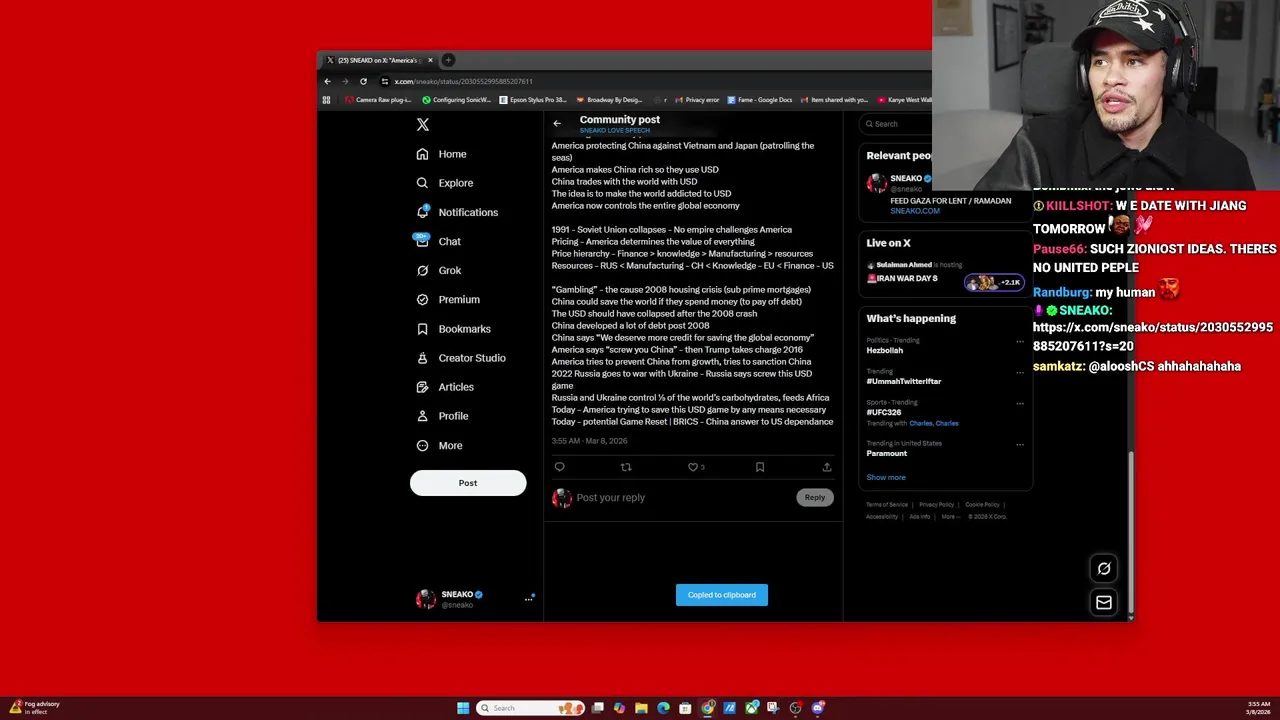Screen dimensions: 1280x720
Task: Click Show more under What's happening
Action: point(886,477)
